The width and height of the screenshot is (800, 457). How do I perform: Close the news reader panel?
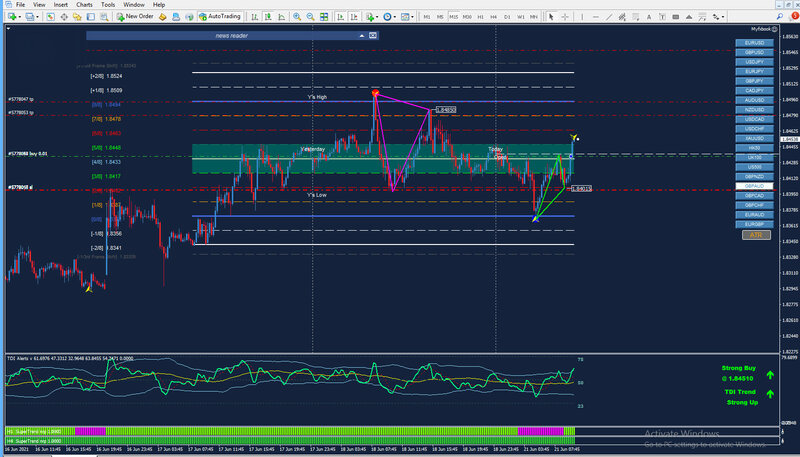click(373, 36)
